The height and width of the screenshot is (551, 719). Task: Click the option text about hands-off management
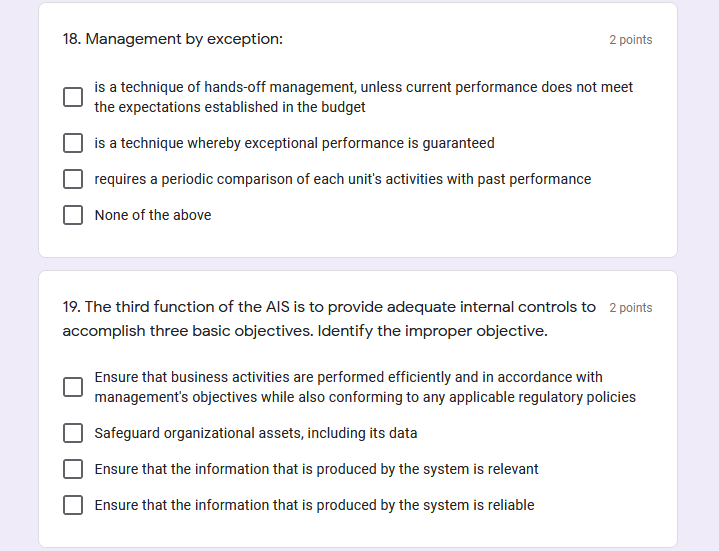363,97
